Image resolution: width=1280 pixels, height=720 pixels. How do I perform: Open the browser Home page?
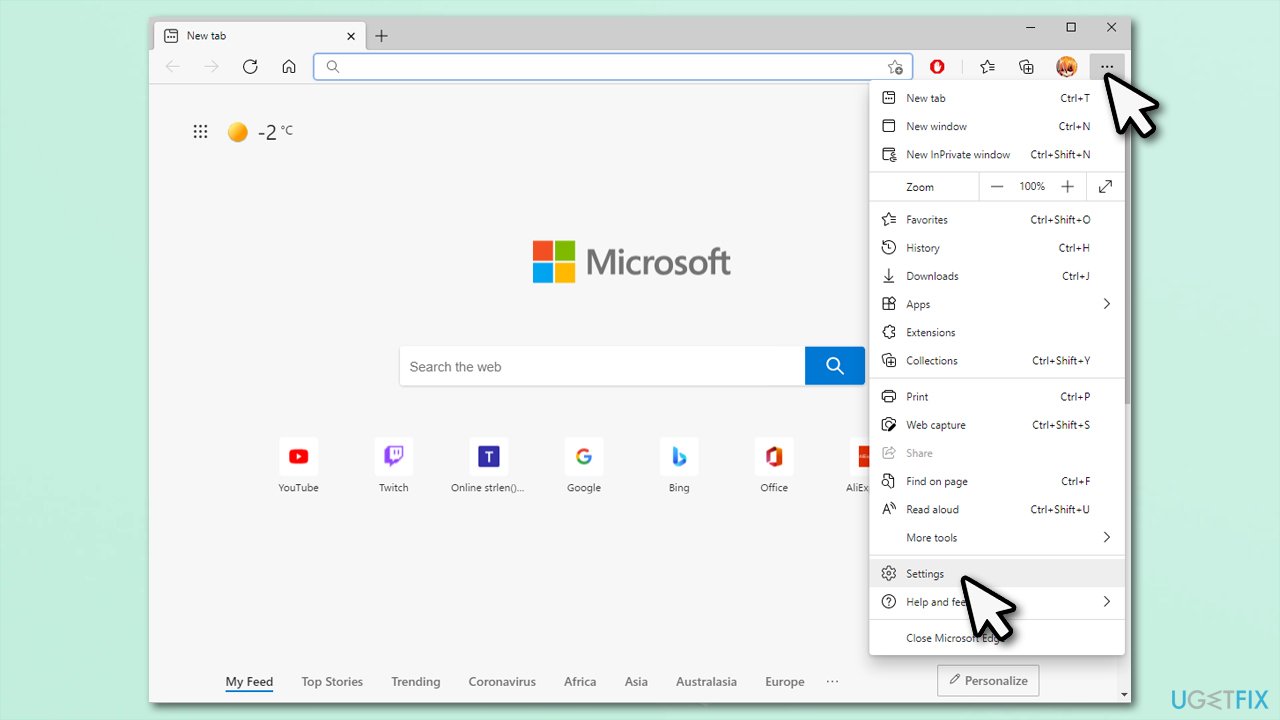click(x=289, y=67)
